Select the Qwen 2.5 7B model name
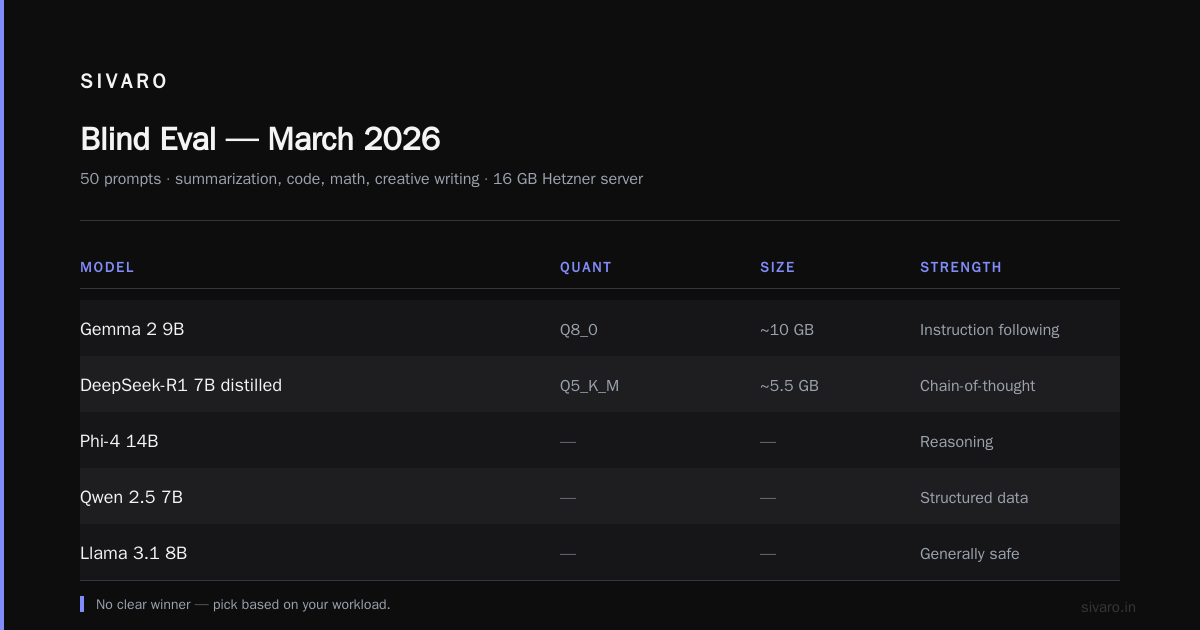This screenshot has height=630, width=1200. tap(131, 497)
